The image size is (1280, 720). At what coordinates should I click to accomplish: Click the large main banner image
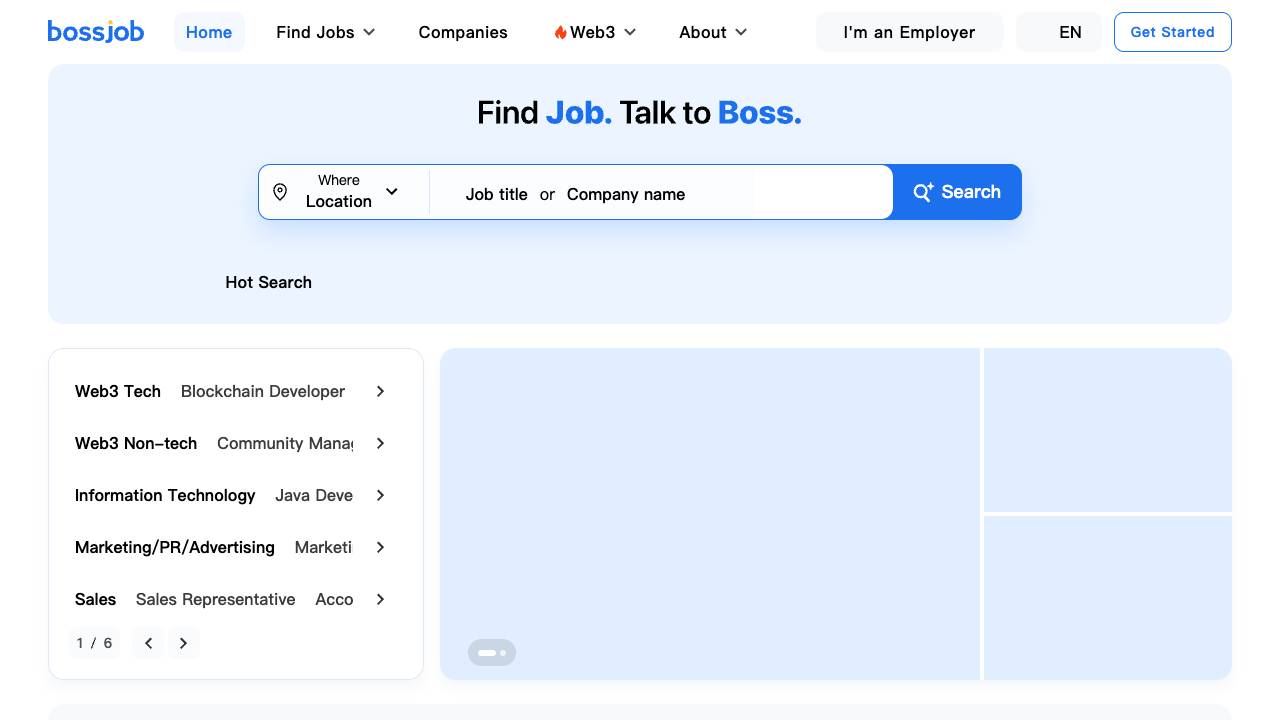710,514
